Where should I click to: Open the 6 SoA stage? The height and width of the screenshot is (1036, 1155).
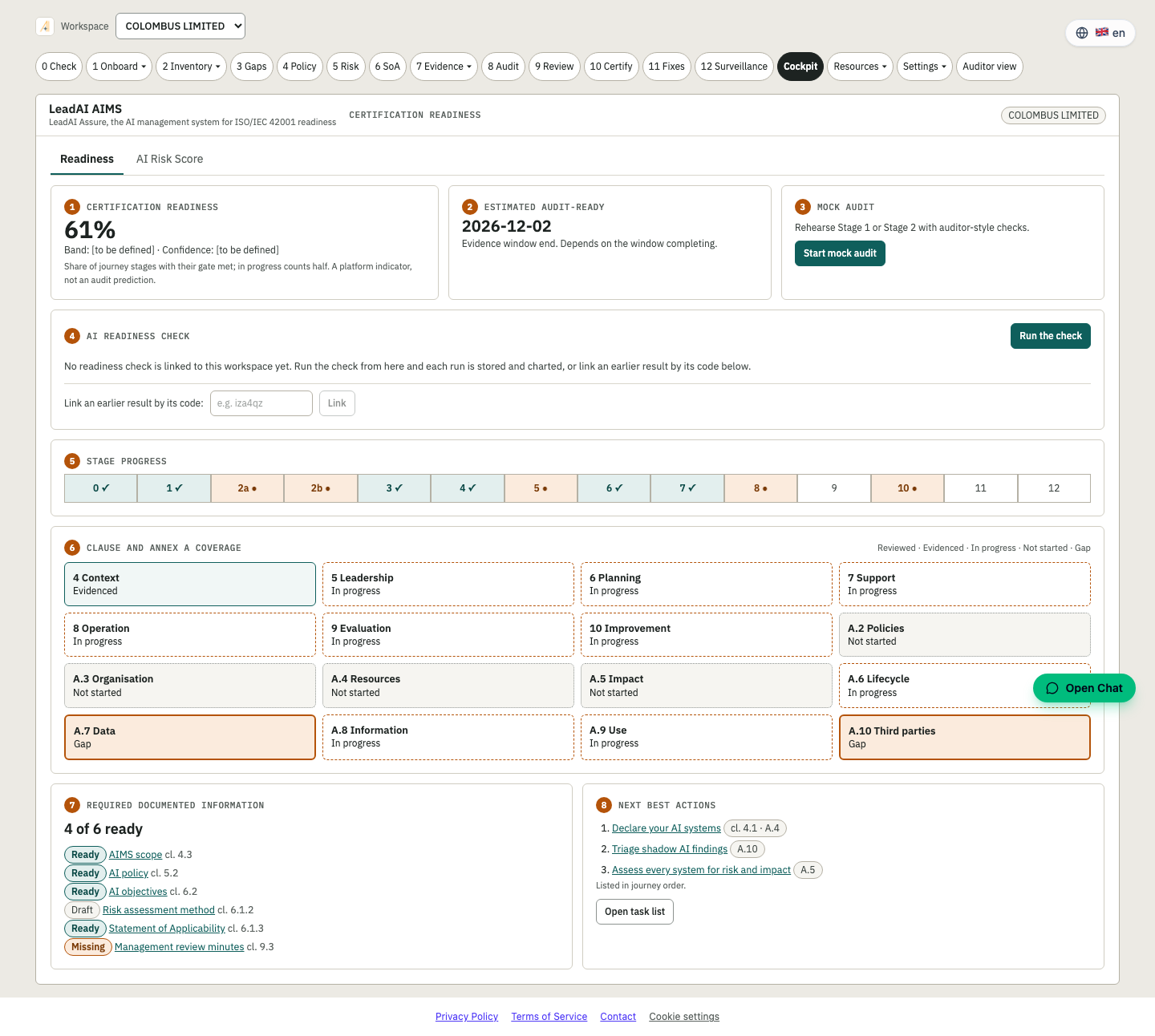(x=387, y=67)
